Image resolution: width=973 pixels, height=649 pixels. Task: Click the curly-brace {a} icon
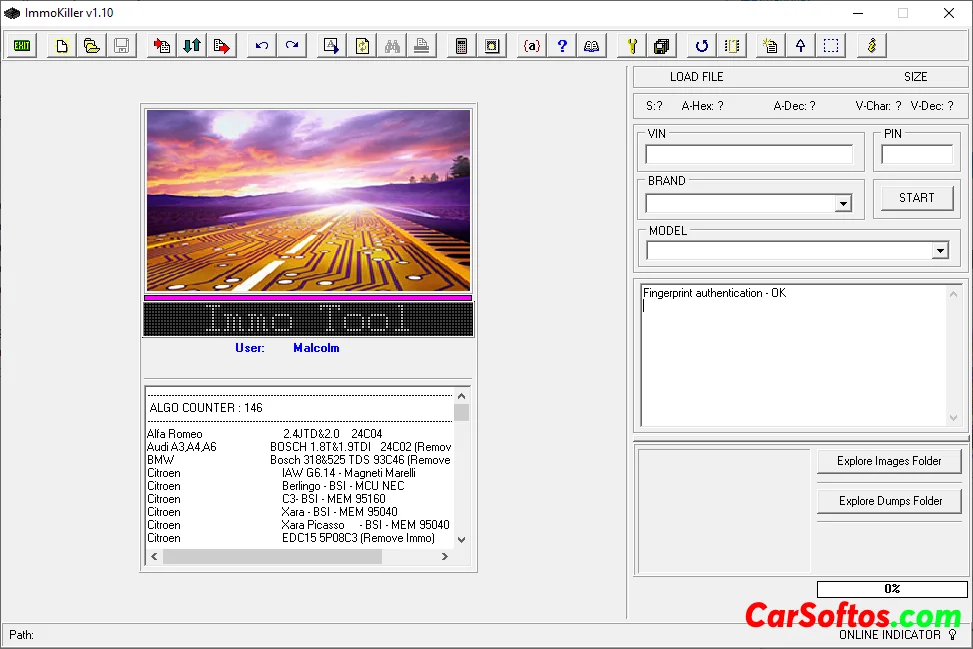point(532,46)
